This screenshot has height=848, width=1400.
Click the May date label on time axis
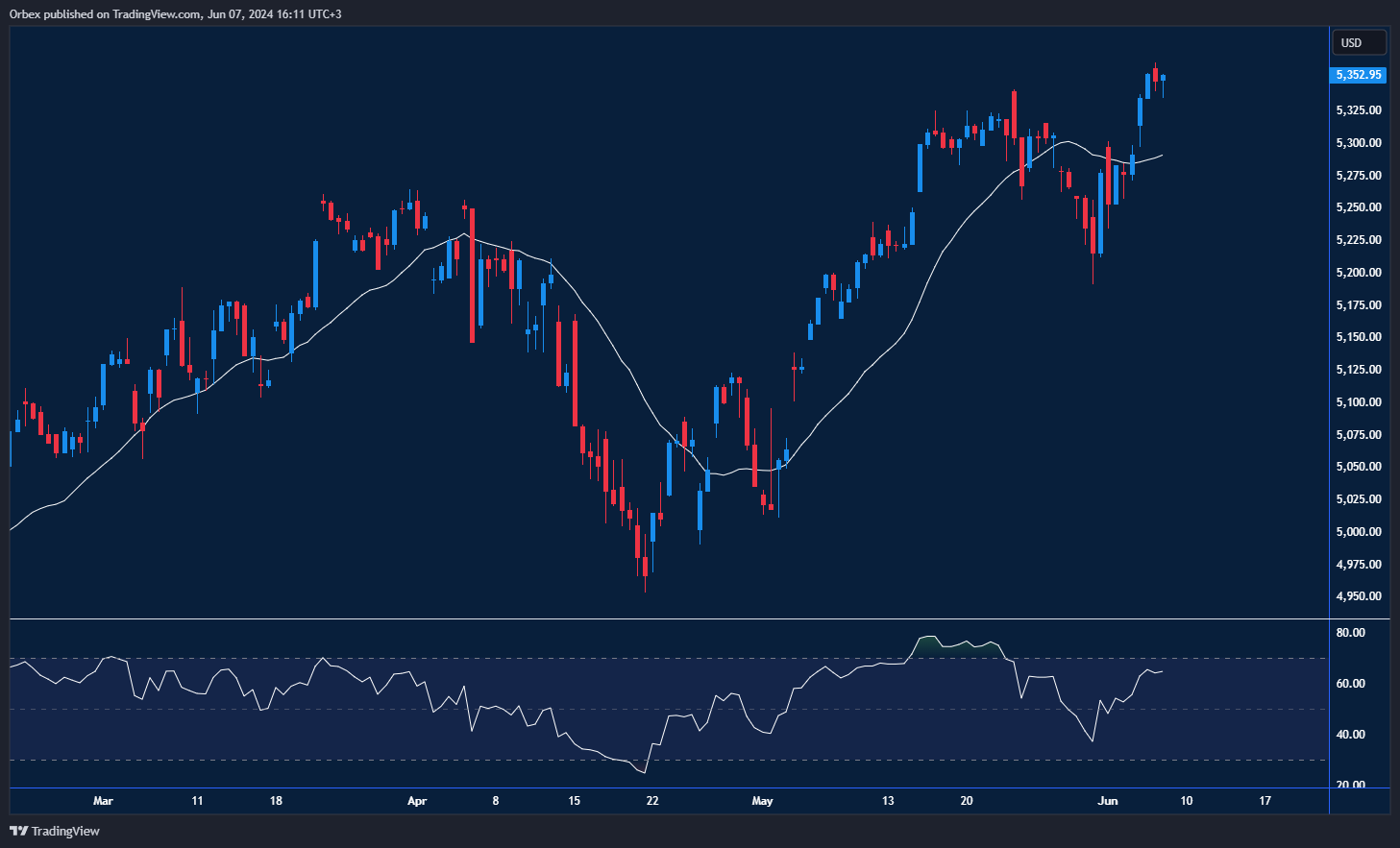[x=762, y=801]
